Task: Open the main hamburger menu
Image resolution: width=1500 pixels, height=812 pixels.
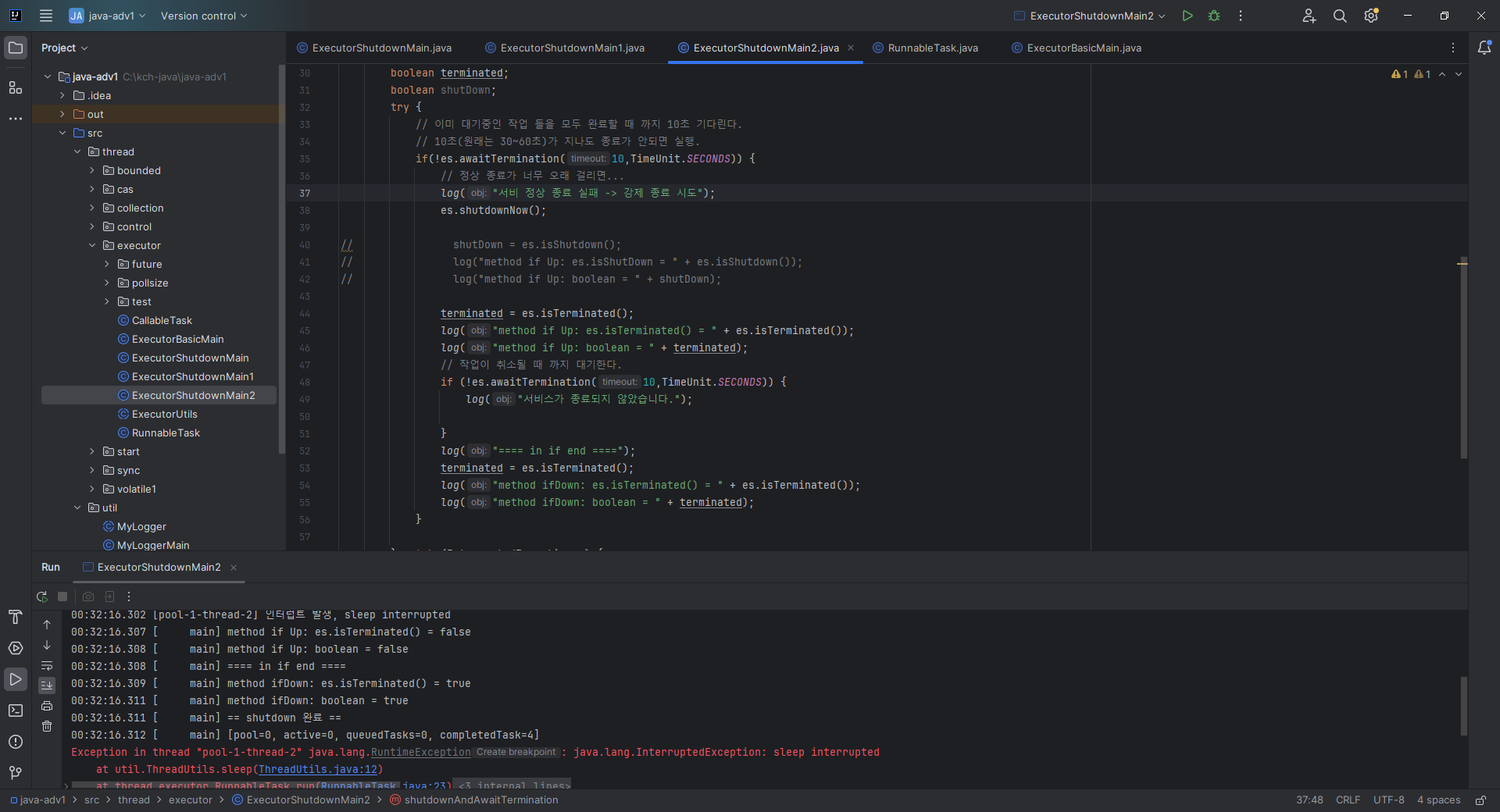Action: pyautogui.click(x=46, y=16)
